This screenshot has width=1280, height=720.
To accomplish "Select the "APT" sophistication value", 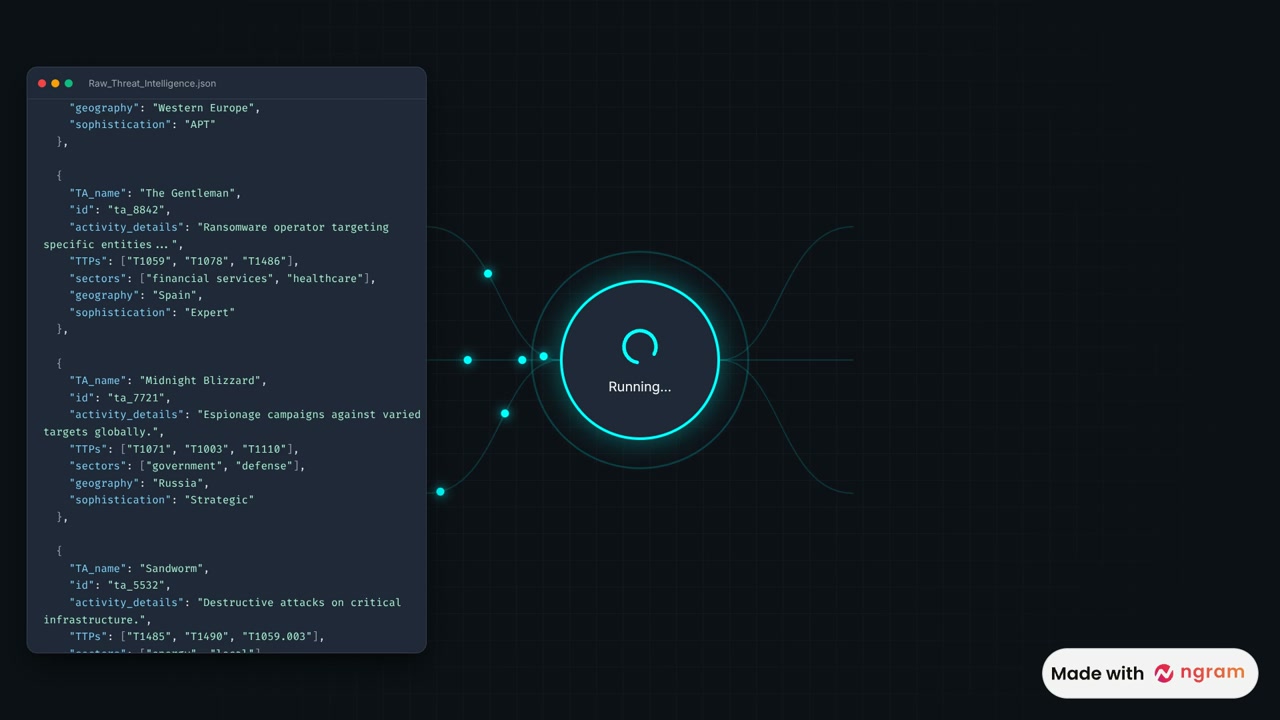I will [x=200, y=125].
